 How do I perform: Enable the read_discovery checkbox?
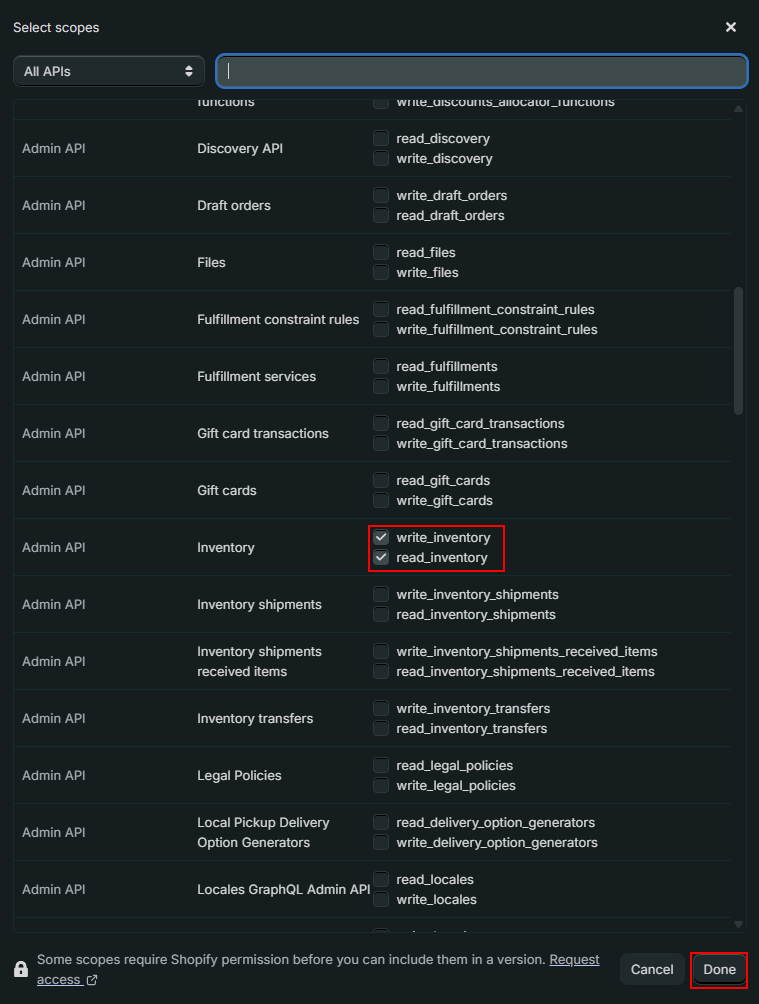(381, 139)
